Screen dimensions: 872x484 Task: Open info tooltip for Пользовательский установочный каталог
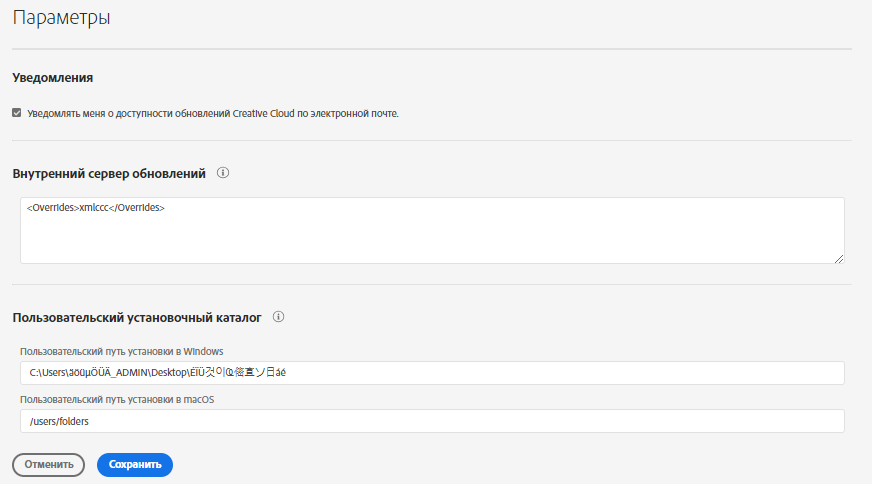point(279,317)
